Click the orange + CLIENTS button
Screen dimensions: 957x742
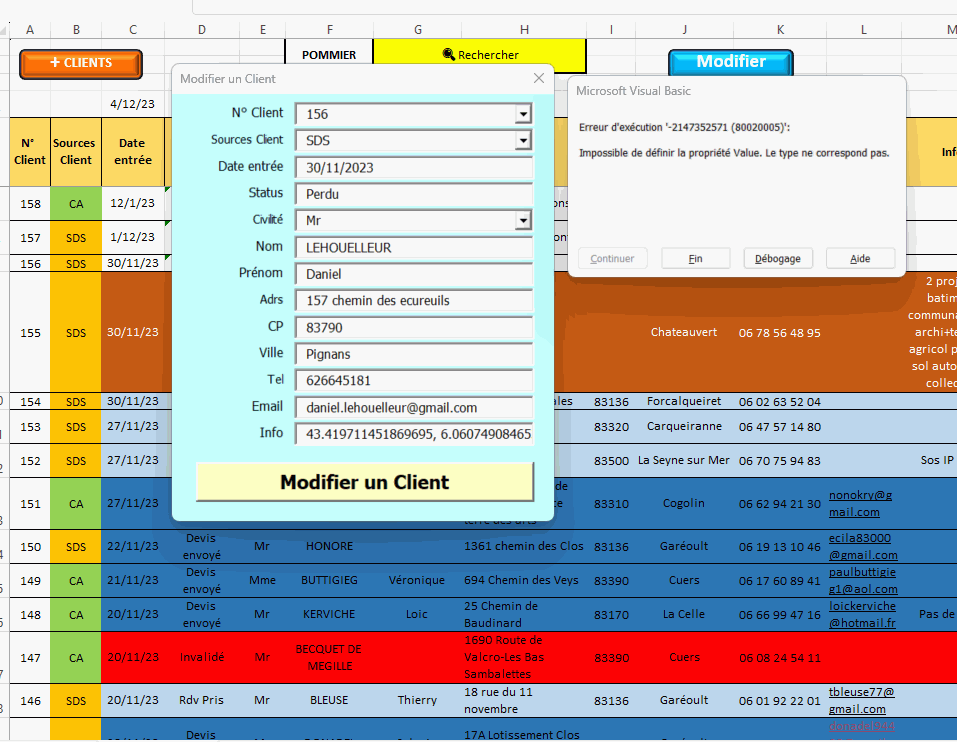(x=81, y=64)
